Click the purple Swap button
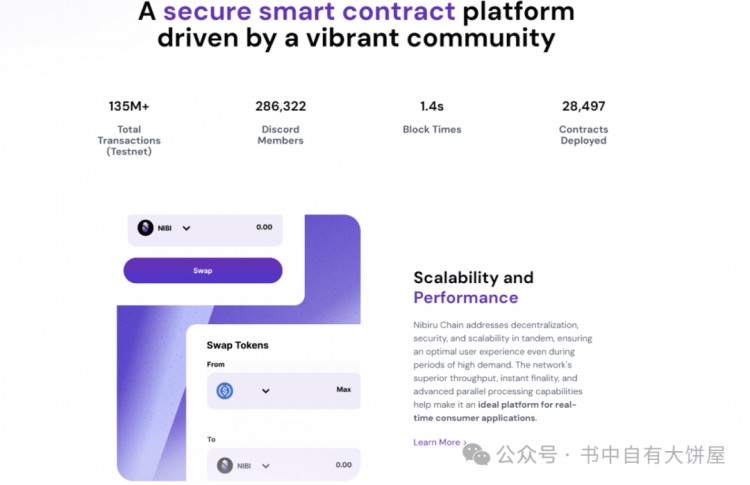750x485 pixels. pyautogui.click(x=203, y=270)
